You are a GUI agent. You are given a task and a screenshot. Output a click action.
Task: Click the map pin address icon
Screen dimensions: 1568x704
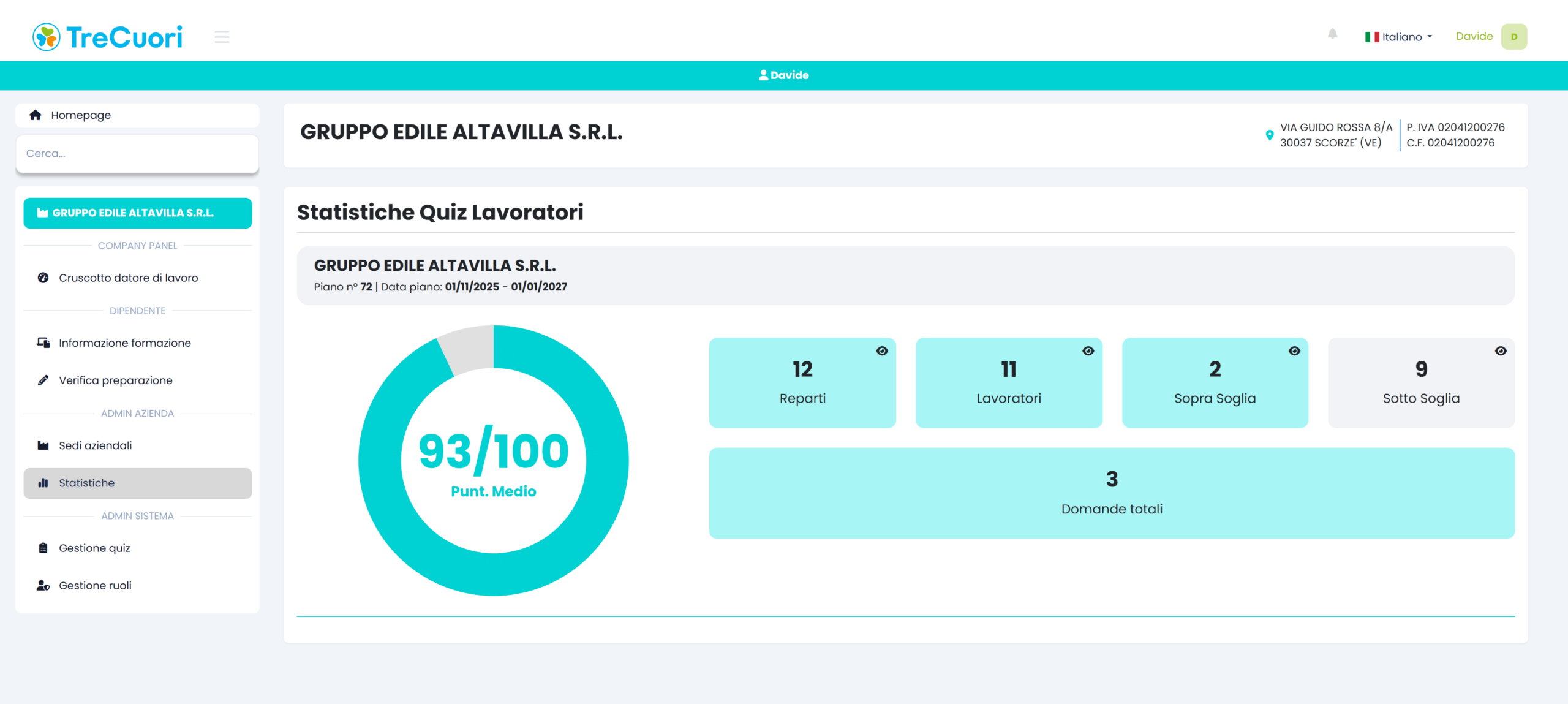point(1269,135)
